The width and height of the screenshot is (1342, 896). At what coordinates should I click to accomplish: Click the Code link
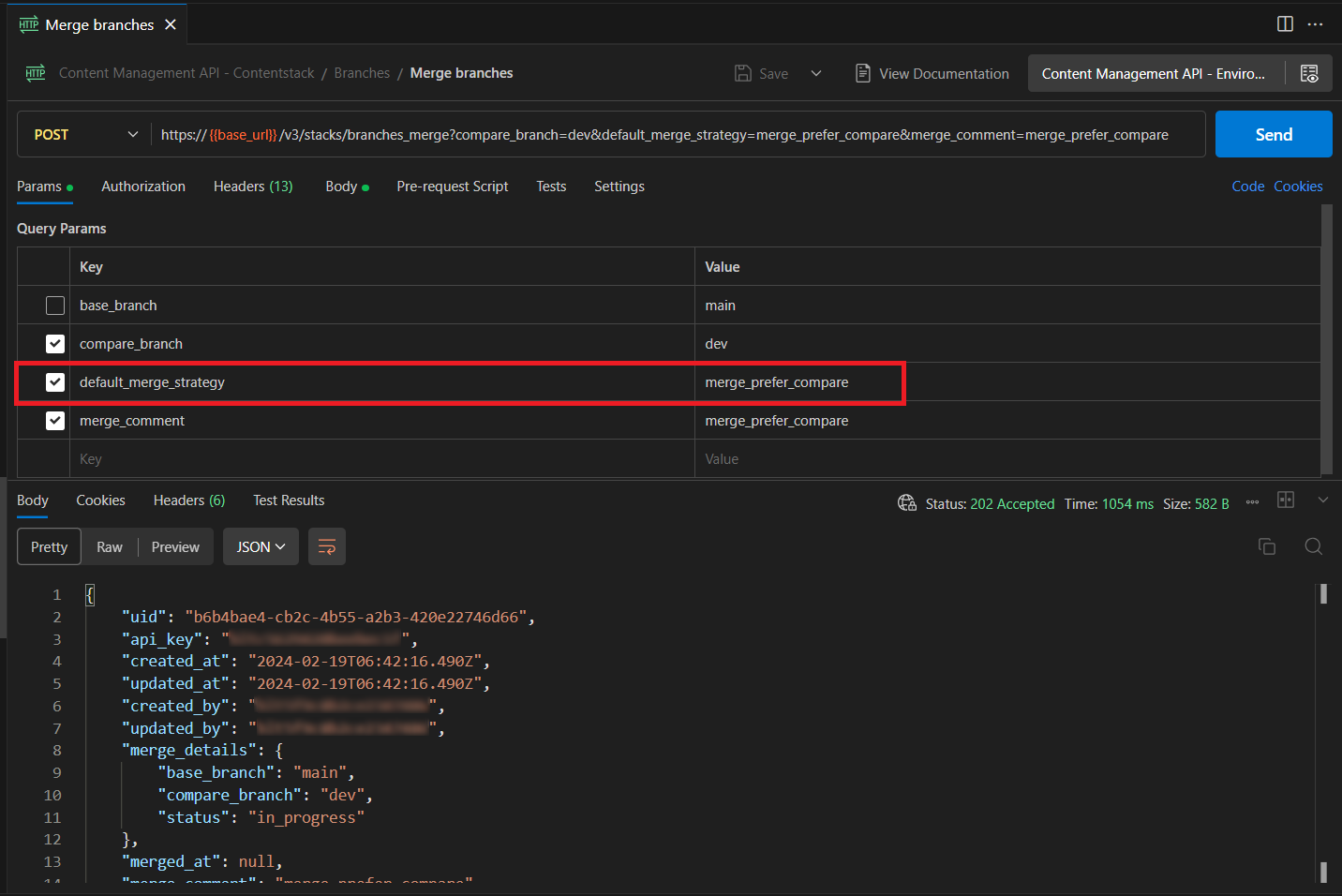[1248, 187]
